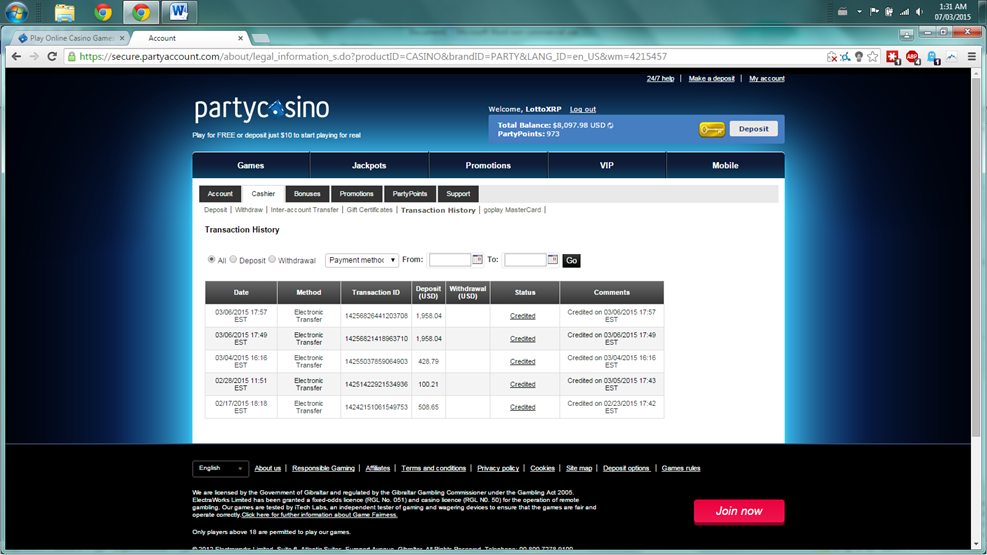
Task: Click the browser address bar URL
Action: pyautogui.click(x=373, y=57)
